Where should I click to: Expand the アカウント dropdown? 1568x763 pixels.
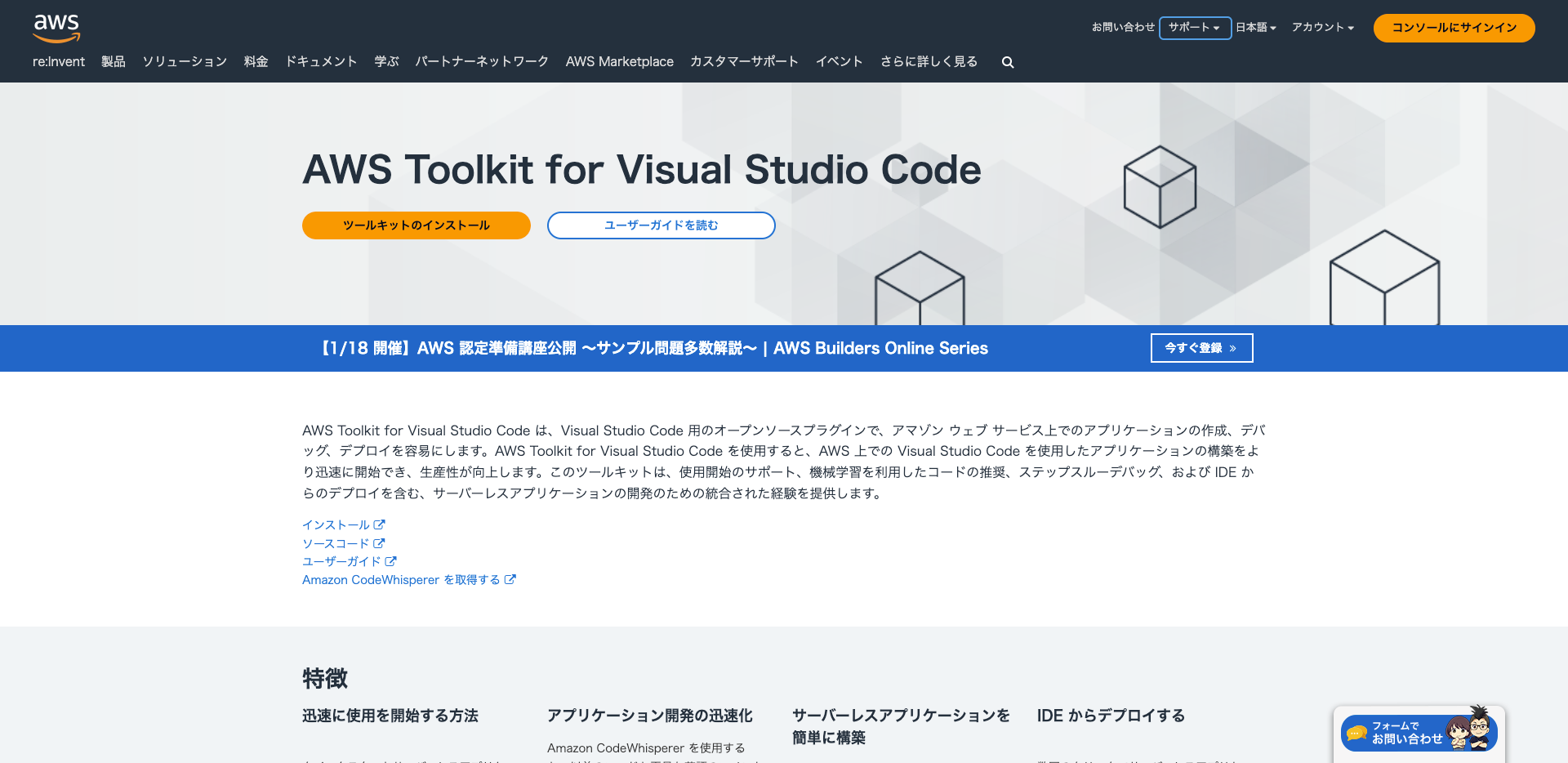click(x=1322, y=27)
